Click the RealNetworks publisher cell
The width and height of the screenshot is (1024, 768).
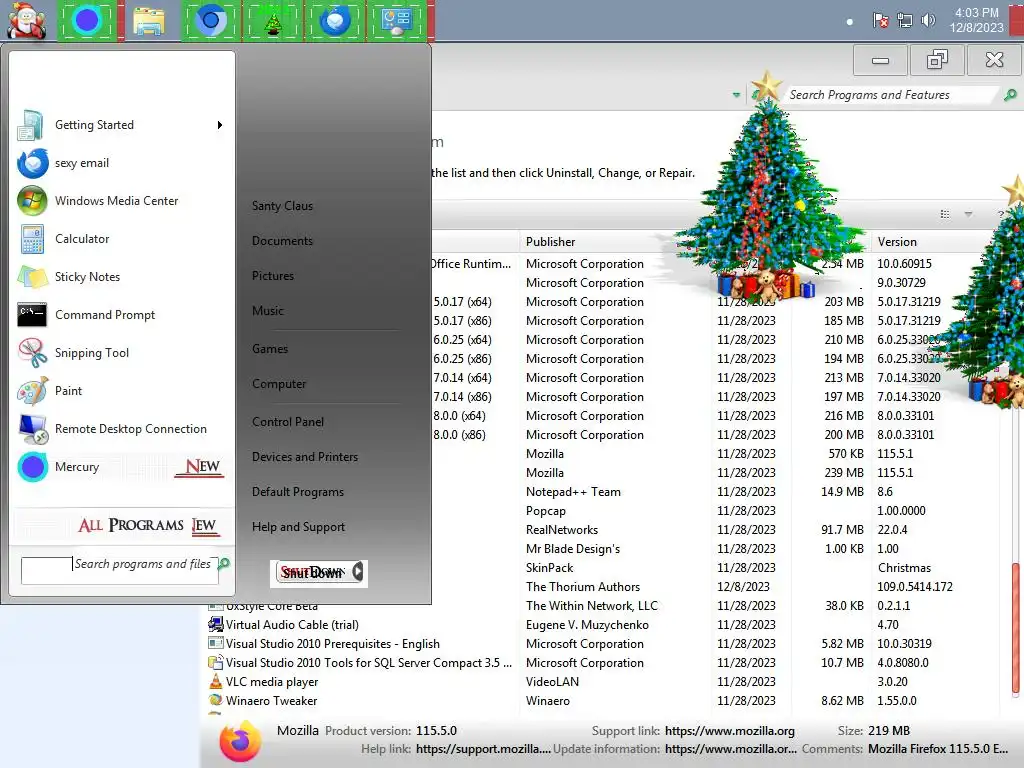coord(562,530)
